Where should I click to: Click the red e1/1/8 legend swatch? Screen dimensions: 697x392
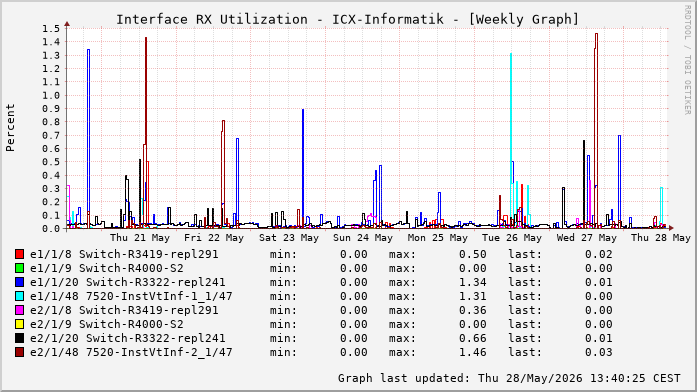pyautogui.click(x=19, y=254)
